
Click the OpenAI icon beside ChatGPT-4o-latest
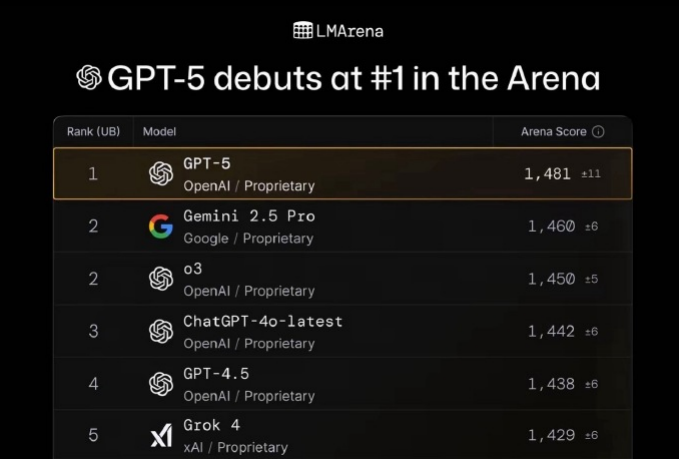coord(161,331)
